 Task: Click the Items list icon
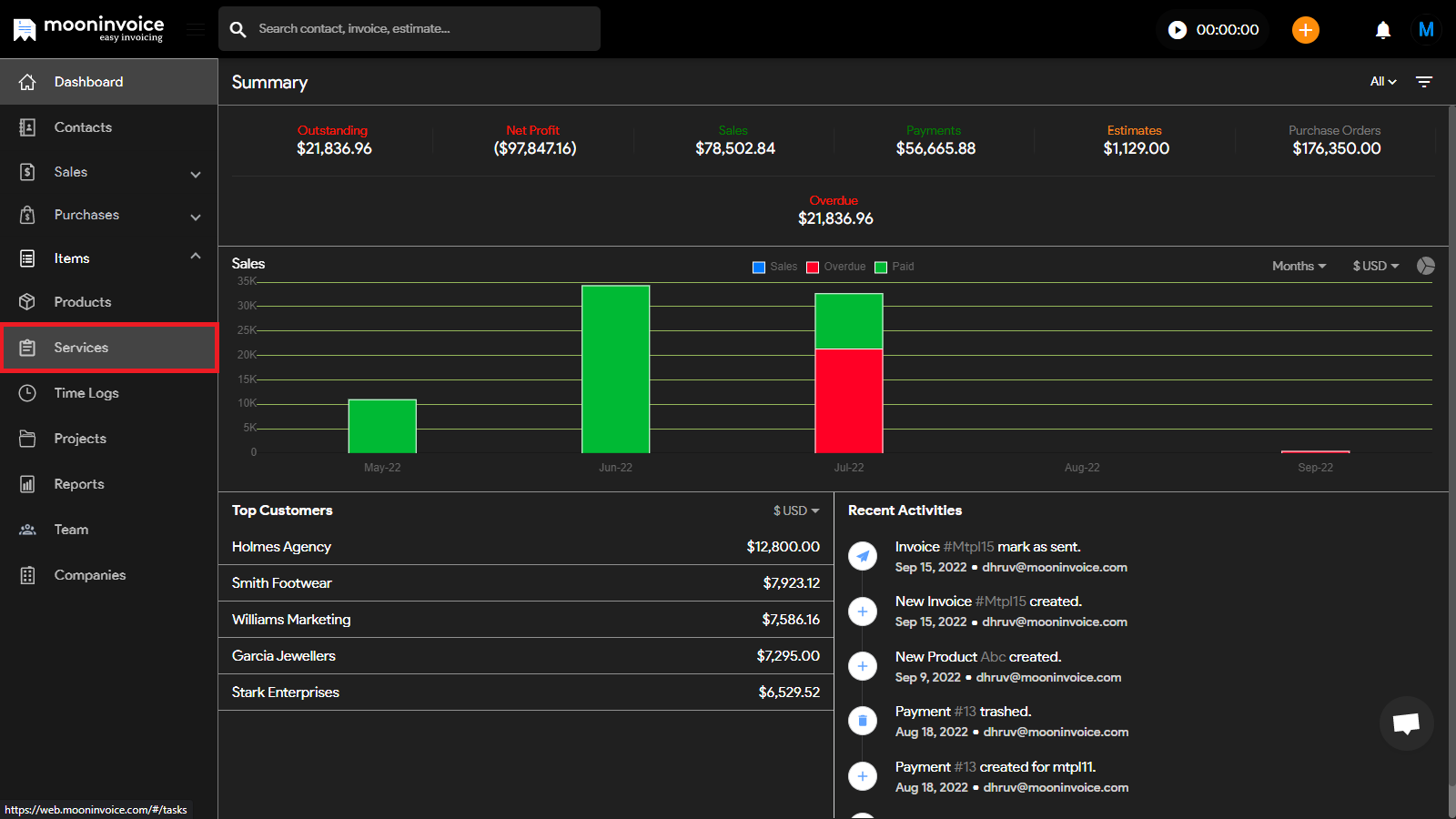27,258
